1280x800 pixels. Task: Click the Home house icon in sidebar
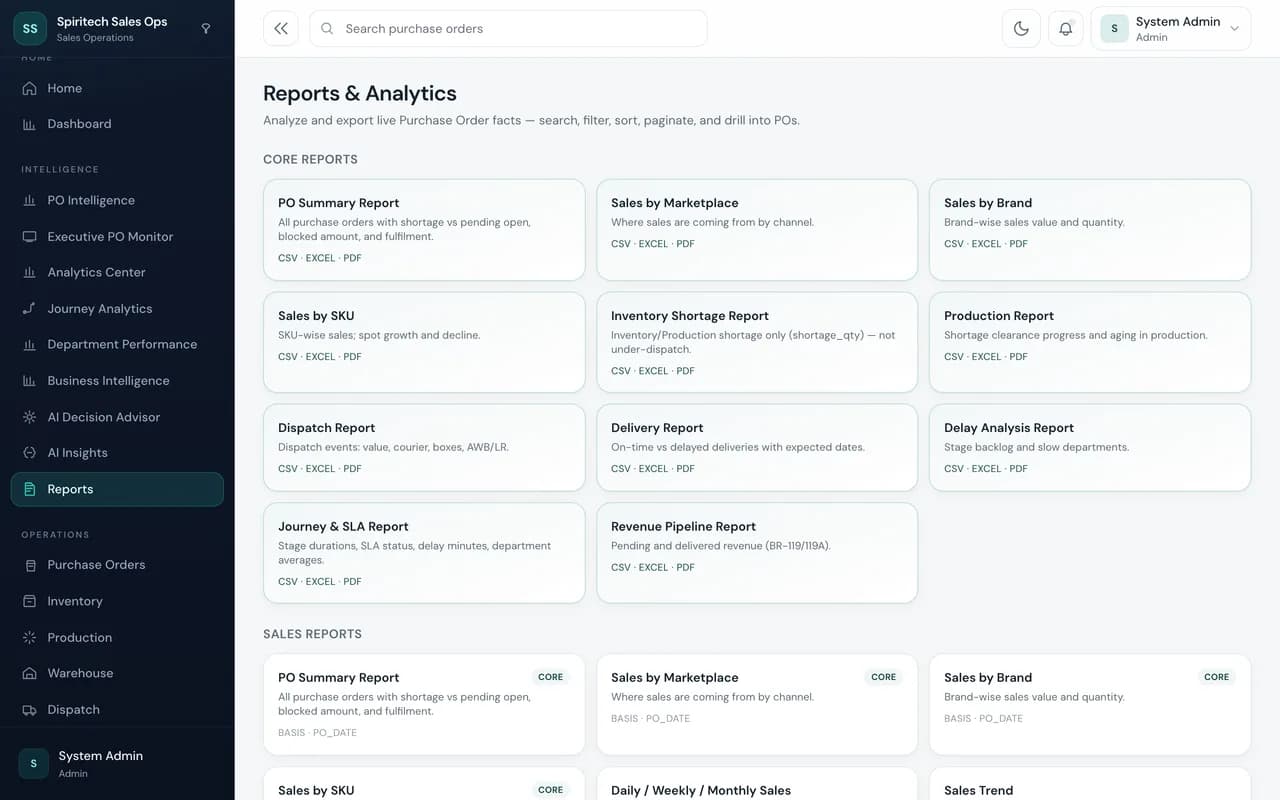[x=29, y=88]
